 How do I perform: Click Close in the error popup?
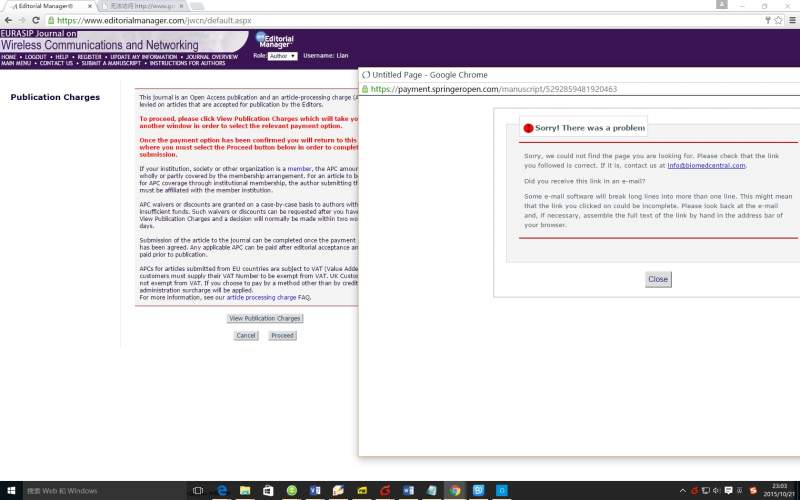point(658,279)
